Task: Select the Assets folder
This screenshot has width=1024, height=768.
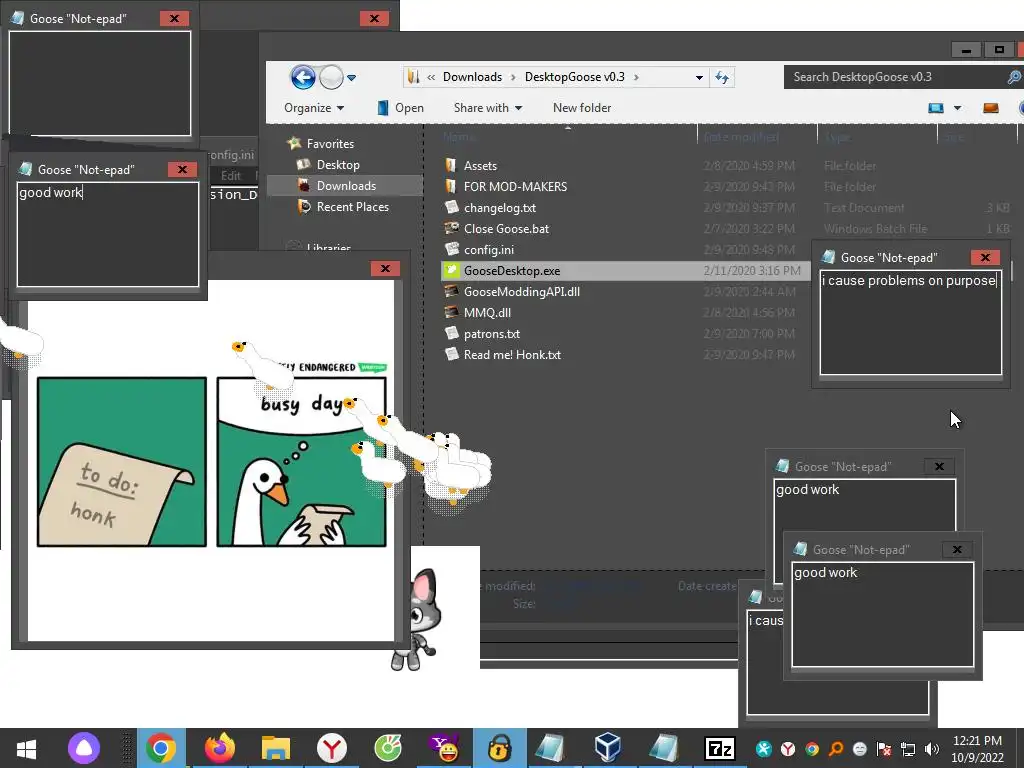Action: [480, 166]
